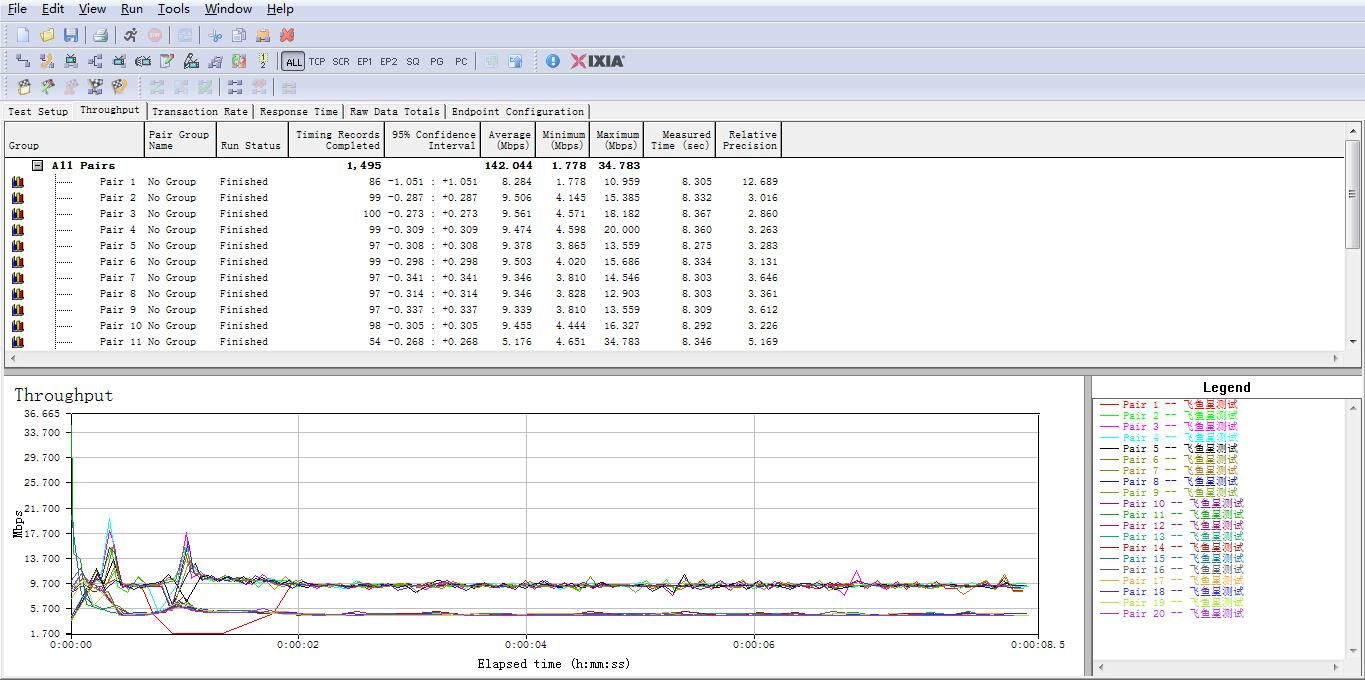Toggle the SCR filter button
Screen dimensions: 1365x680
point(341,61)
